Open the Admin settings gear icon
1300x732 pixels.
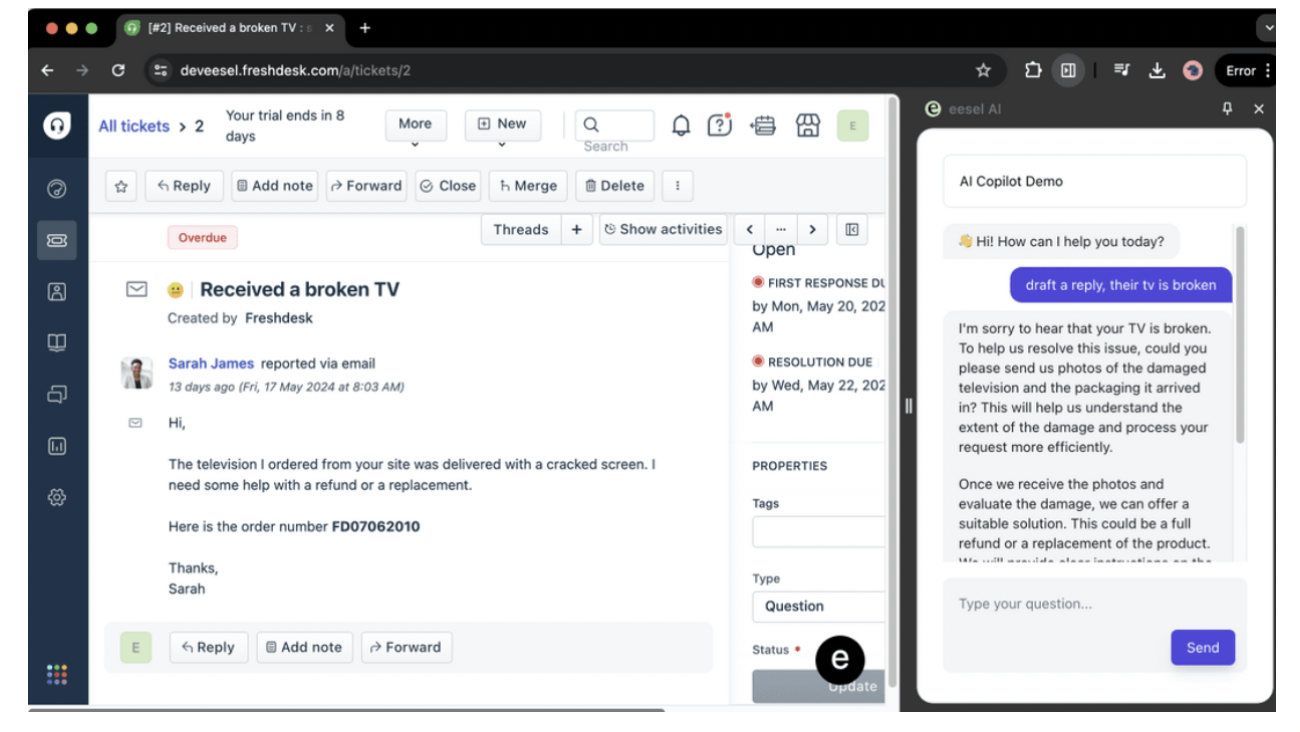pos(57,497)
